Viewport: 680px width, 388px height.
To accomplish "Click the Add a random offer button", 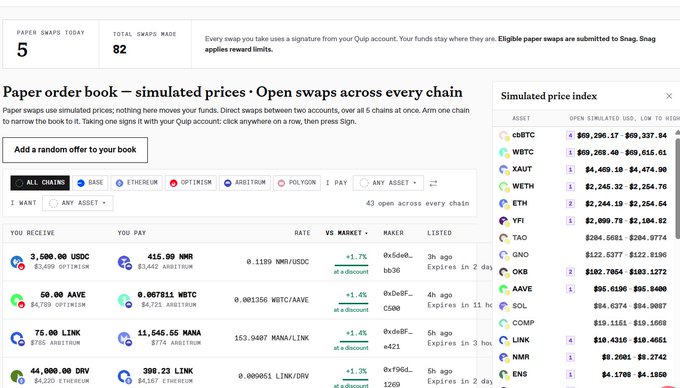I will (x=75, y=150).
